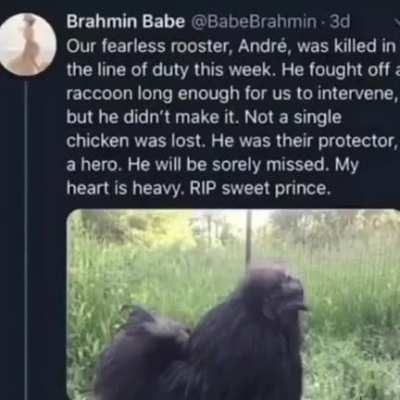View the attached rooster photo

(233, 304)
